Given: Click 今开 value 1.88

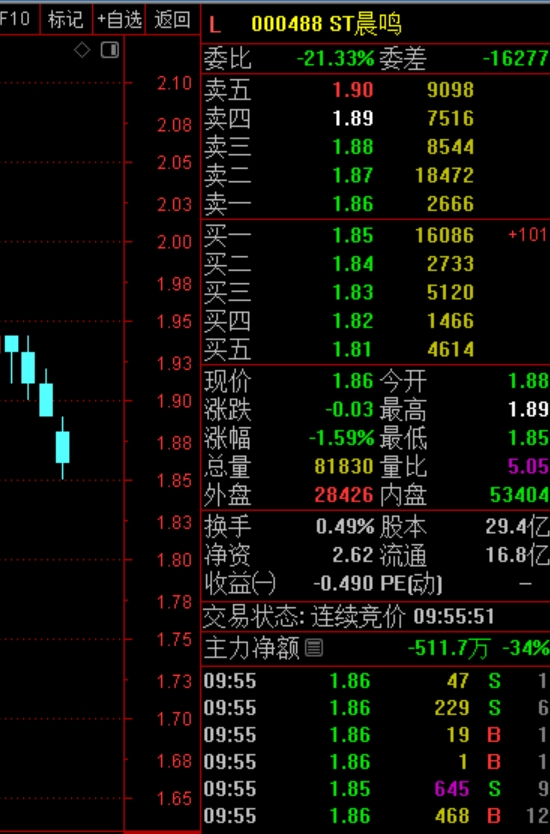Looking at the screenshot, I should click(x=528, y=381).
